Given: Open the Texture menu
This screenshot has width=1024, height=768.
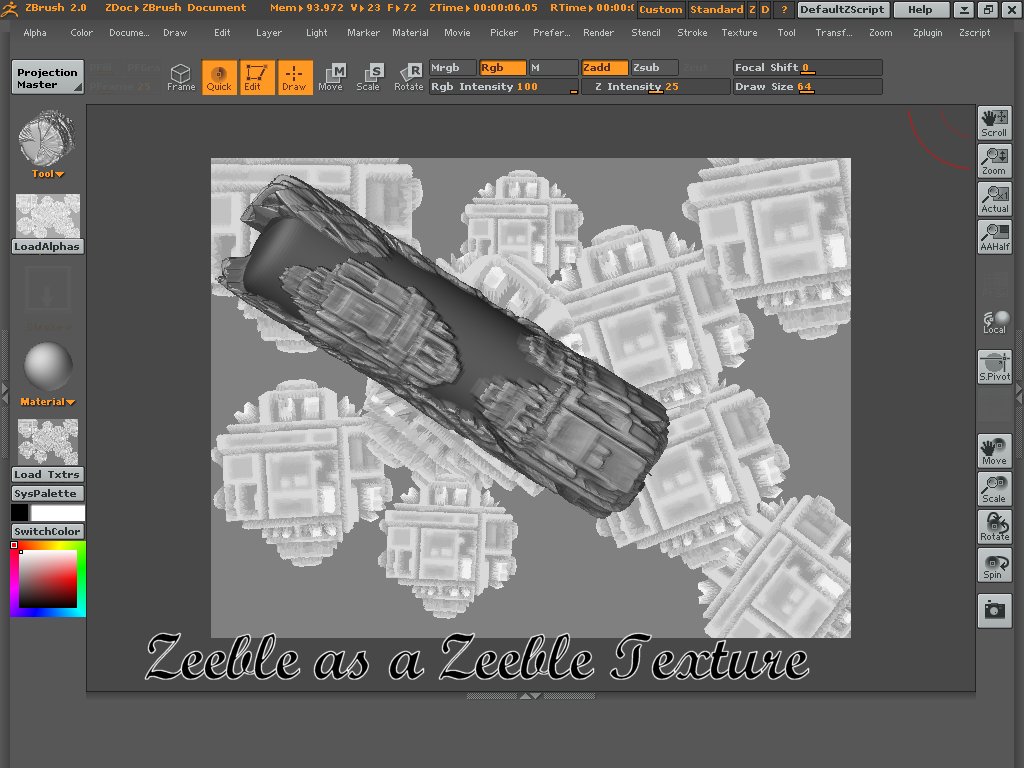Looking at the screenshot, I should point(739,33).
